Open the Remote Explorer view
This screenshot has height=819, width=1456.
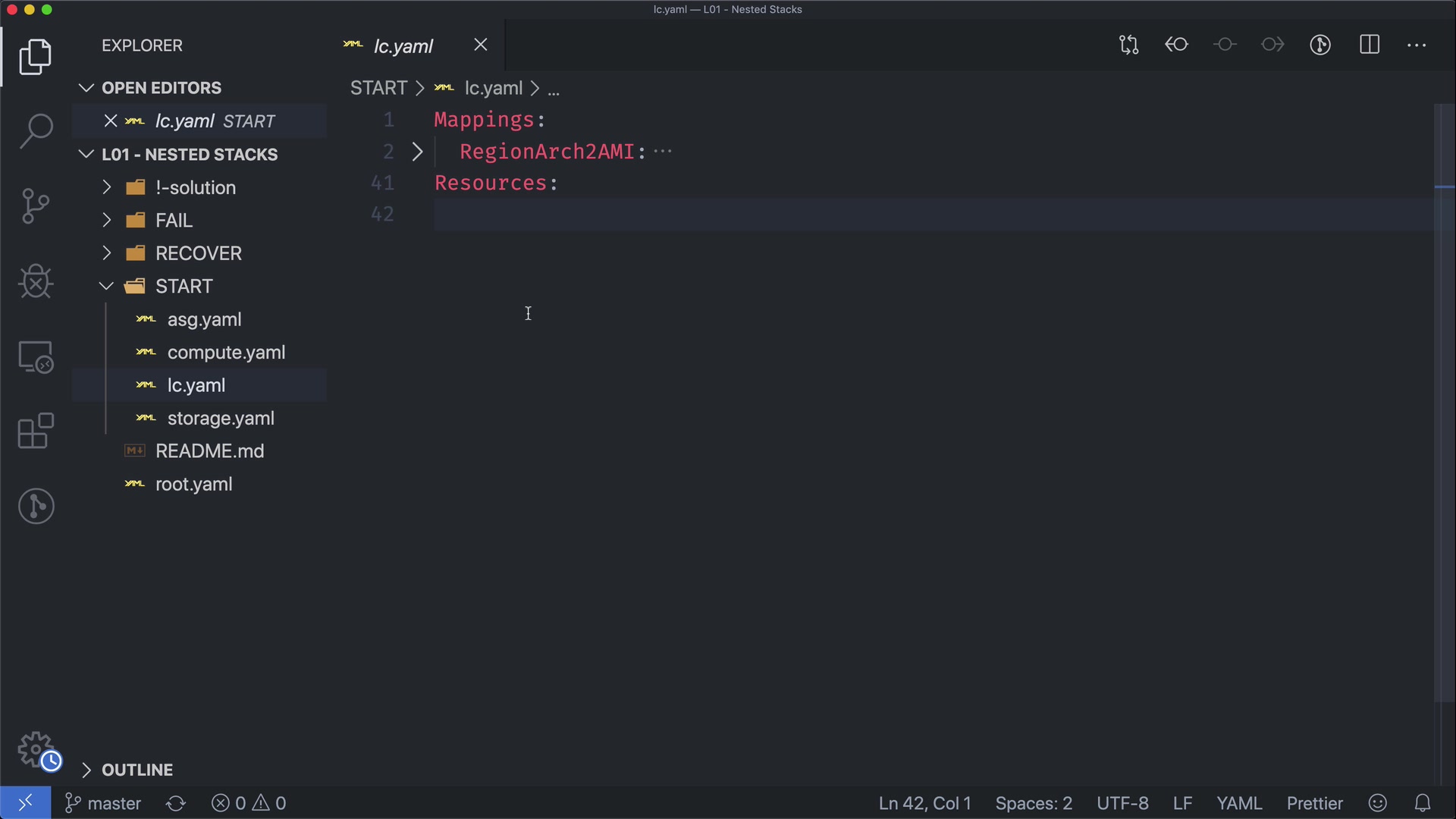[x=36, y=356]
